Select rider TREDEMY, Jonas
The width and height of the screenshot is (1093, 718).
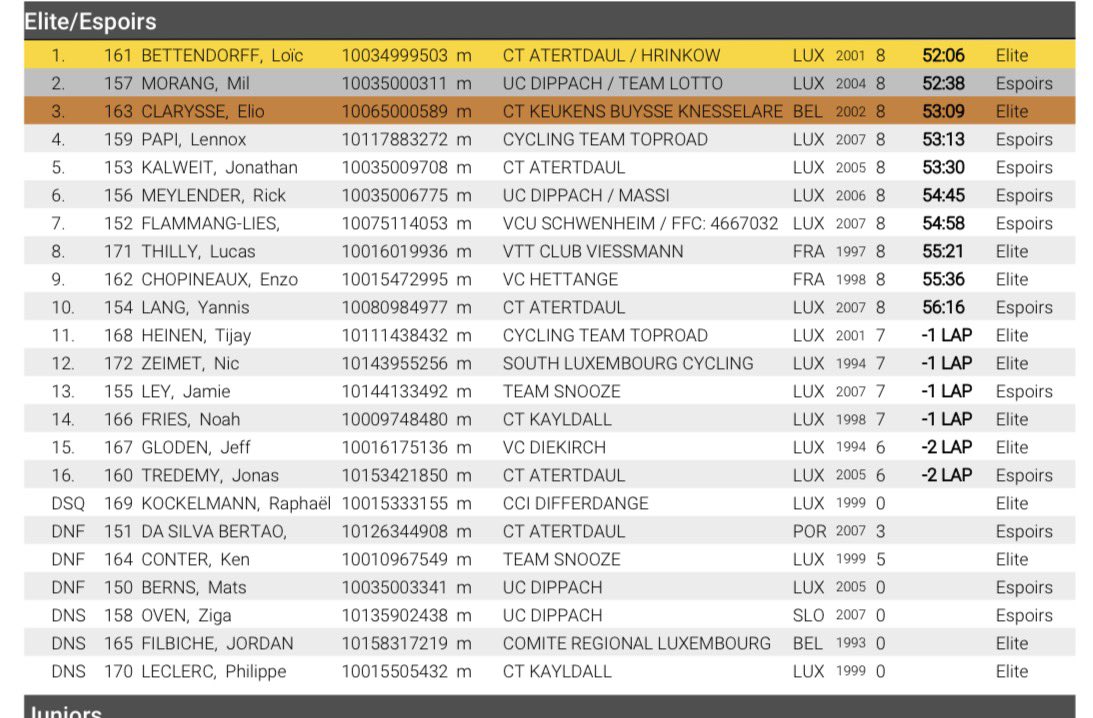pos(210,475)
